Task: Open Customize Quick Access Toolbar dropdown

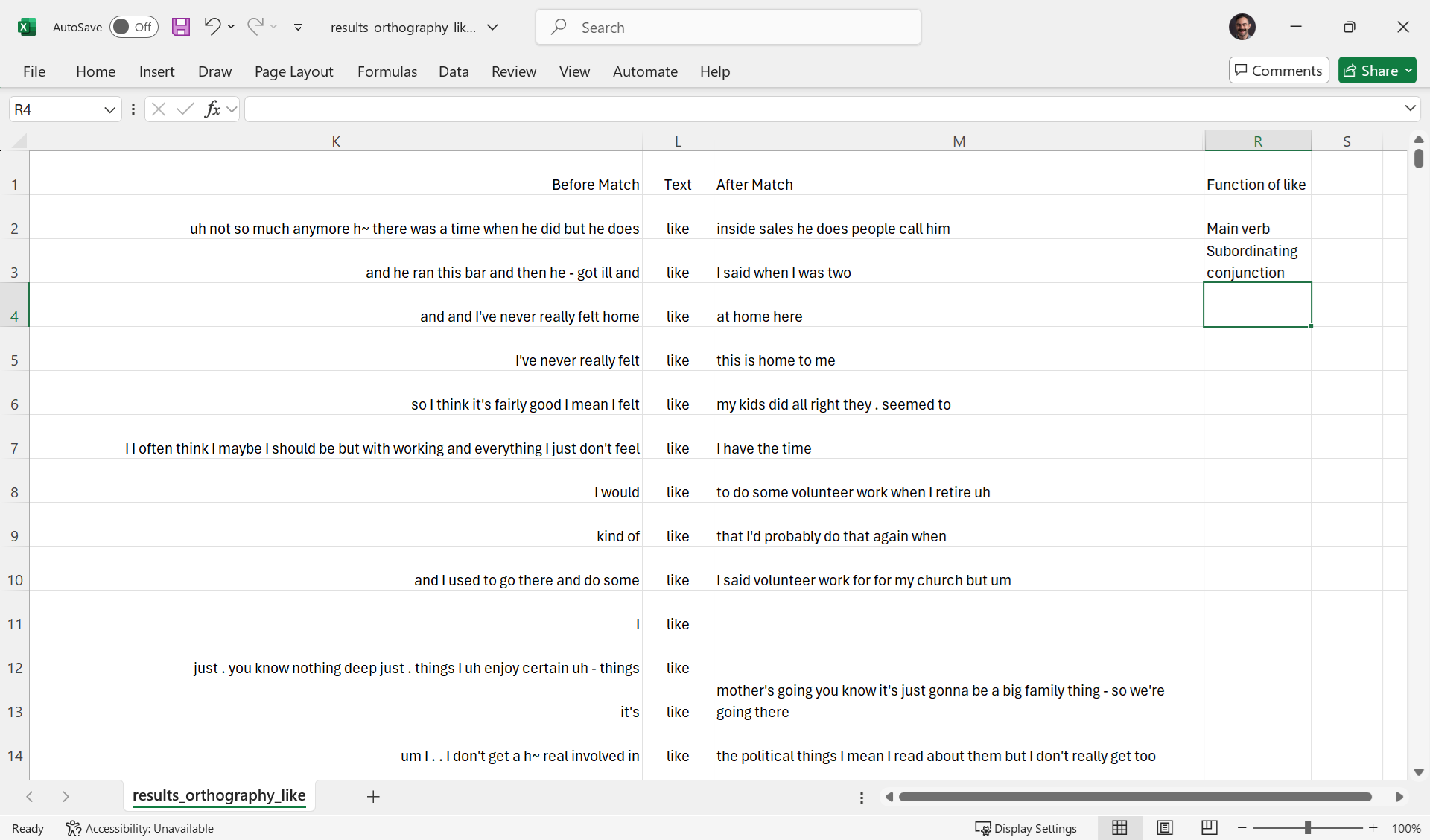Action: [298, 28]
